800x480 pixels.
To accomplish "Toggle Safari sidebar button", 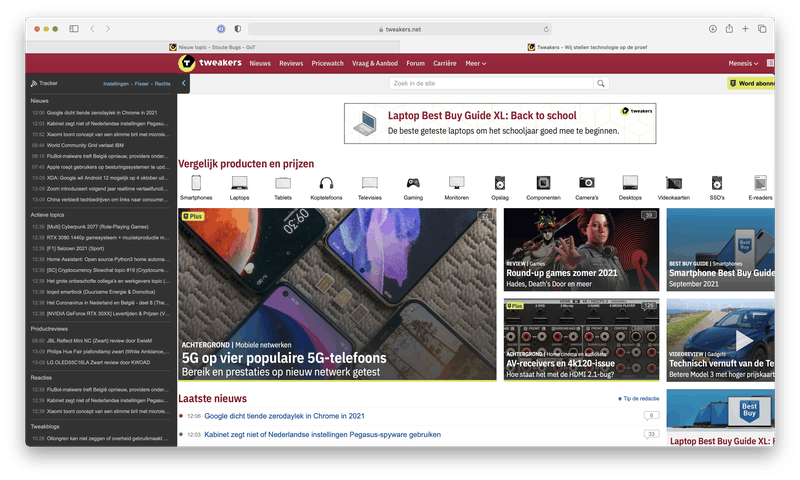I will click(x=74, y=29).
